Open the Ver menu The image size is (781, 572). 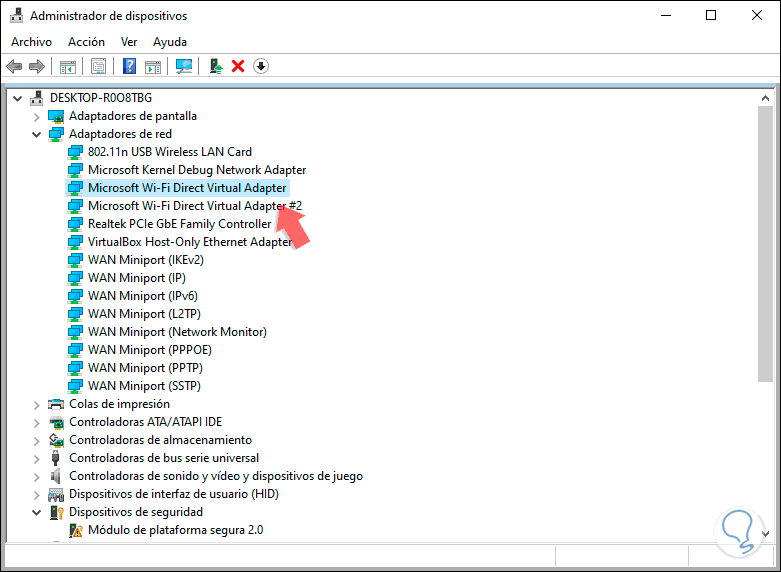(129, 42)
